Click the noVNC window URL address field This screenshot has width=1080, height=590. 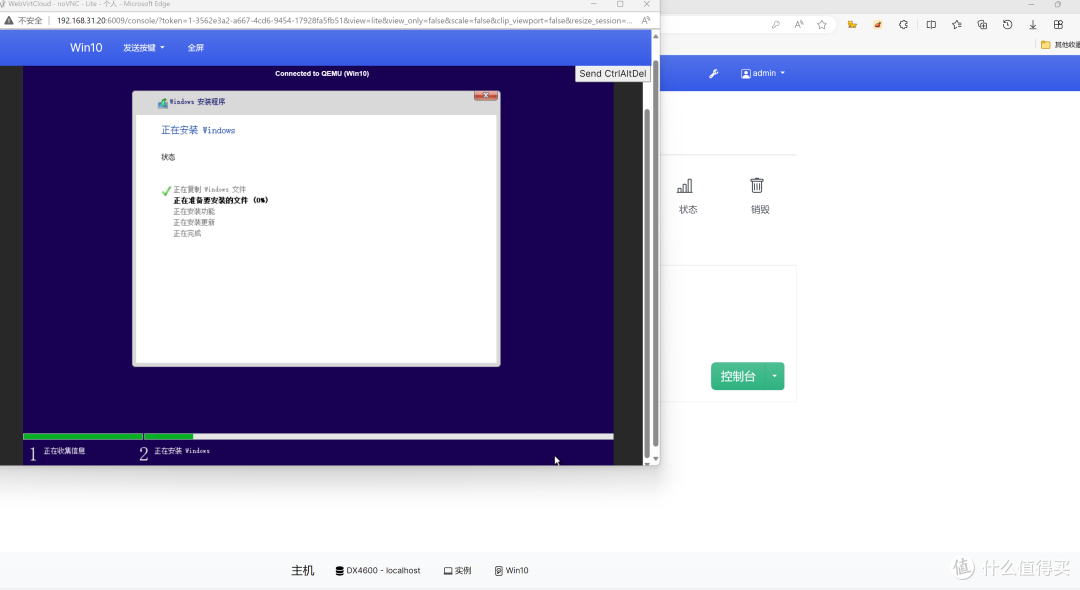[344, 21]
